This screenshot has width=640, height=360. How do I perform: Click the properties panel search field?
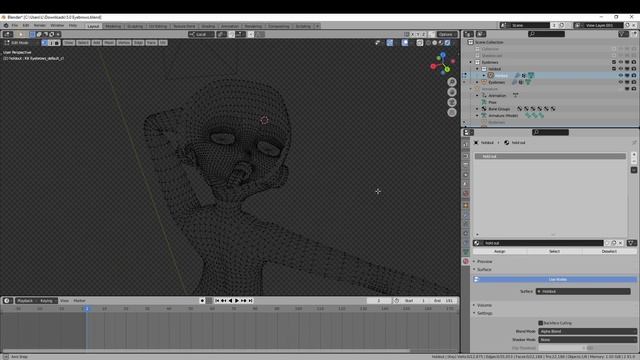pyautogui.click(x=550, y=132)
